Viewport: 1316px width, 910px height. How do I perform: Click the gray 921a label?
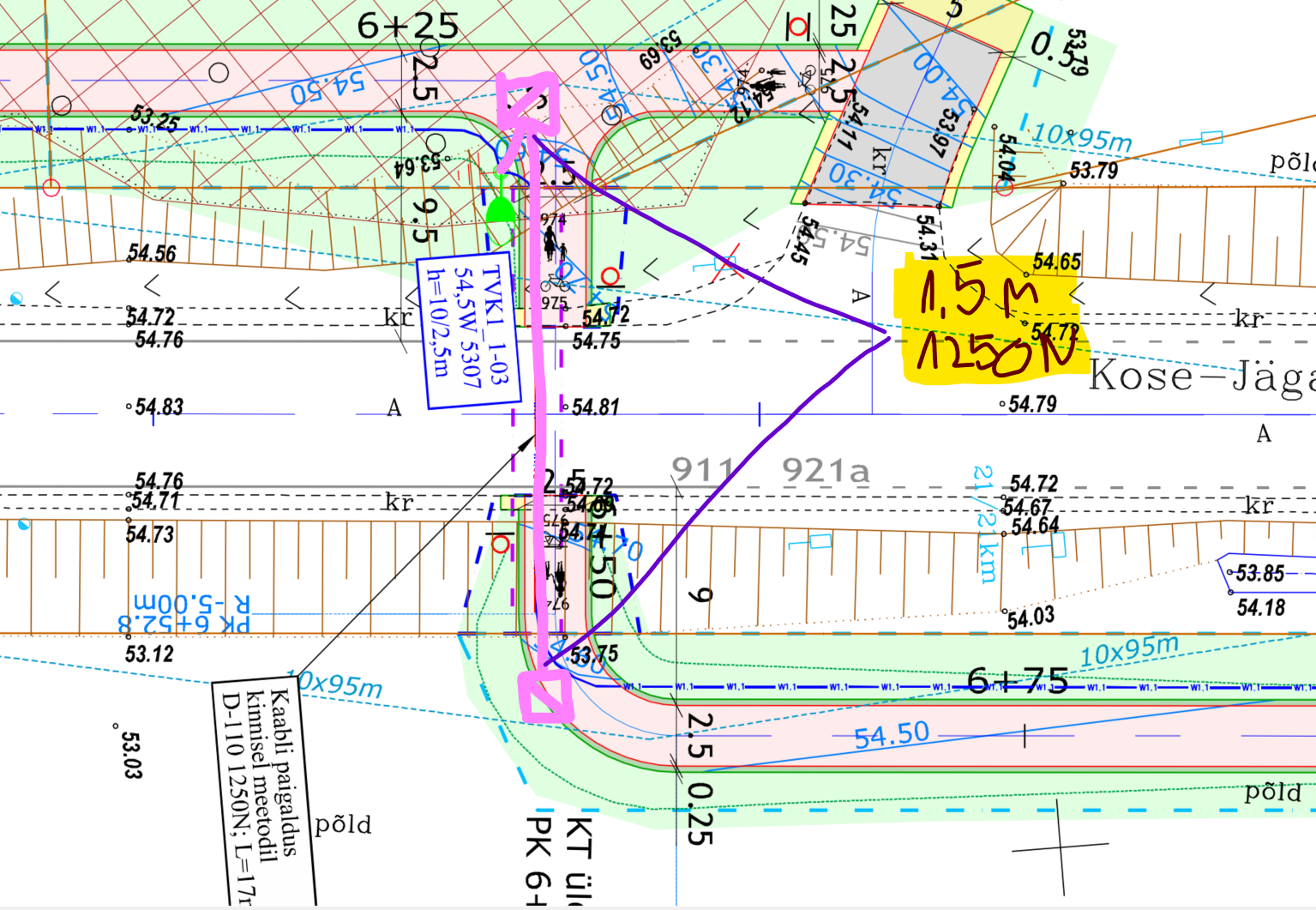click(x=826, y=471)
